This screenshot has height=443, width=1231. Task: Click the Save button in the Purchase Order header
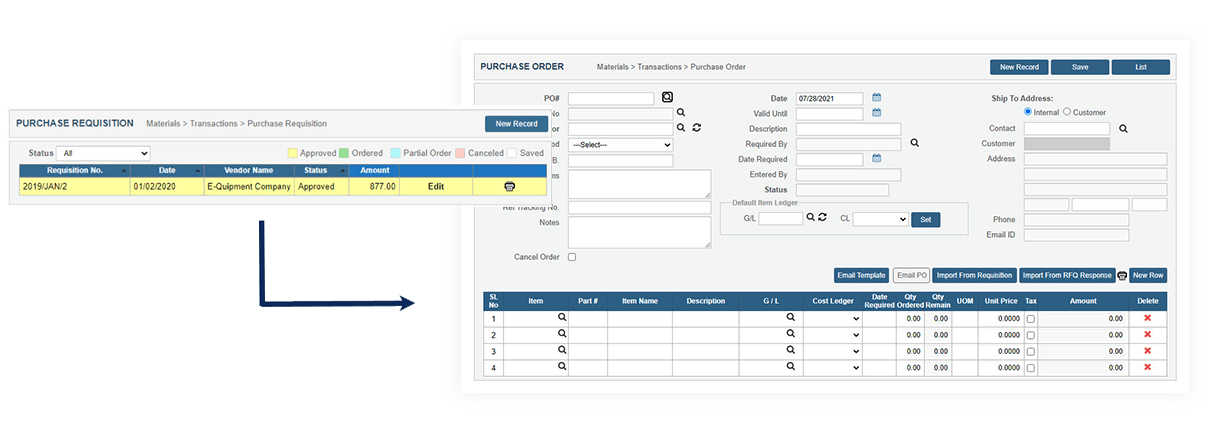coord(1080,67)
